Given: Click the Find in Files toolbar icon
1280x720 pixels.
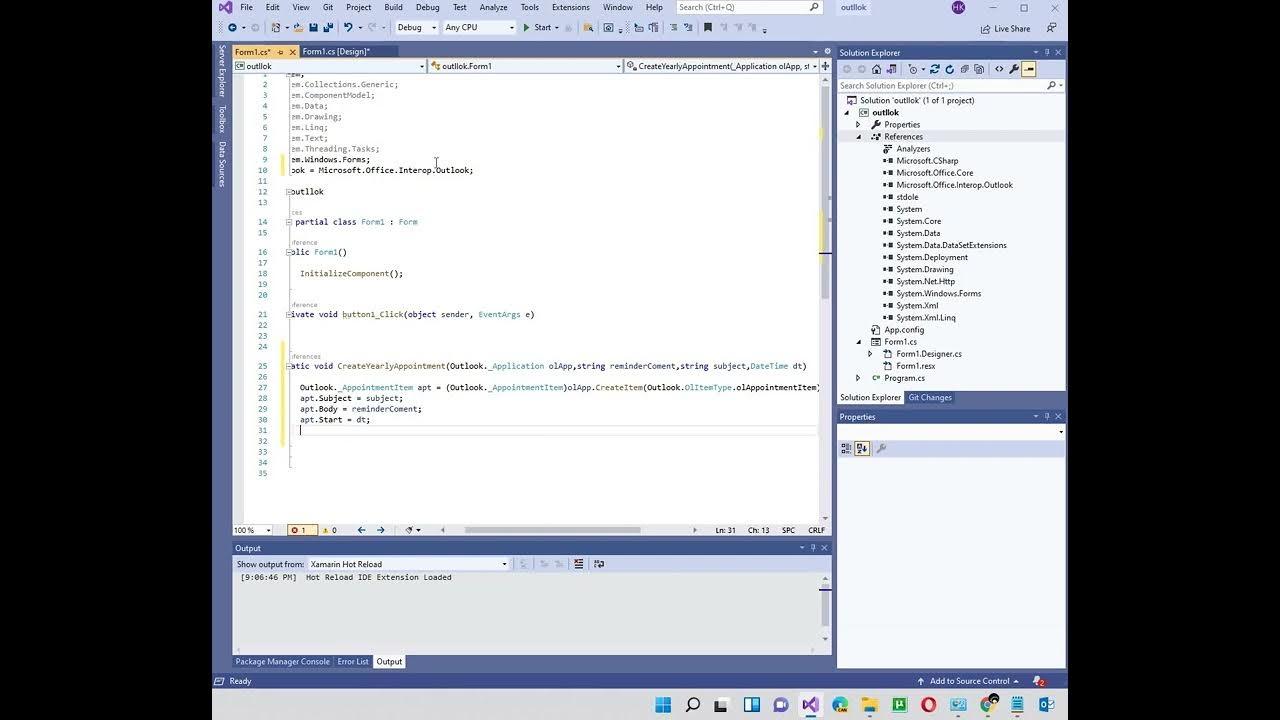Looking at the screenshot, I should pos(588,28).
